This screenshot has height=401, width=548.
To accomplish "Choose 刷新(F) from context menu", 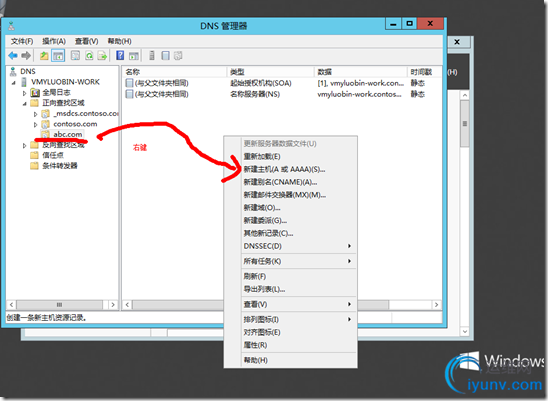I will (255, 276).
